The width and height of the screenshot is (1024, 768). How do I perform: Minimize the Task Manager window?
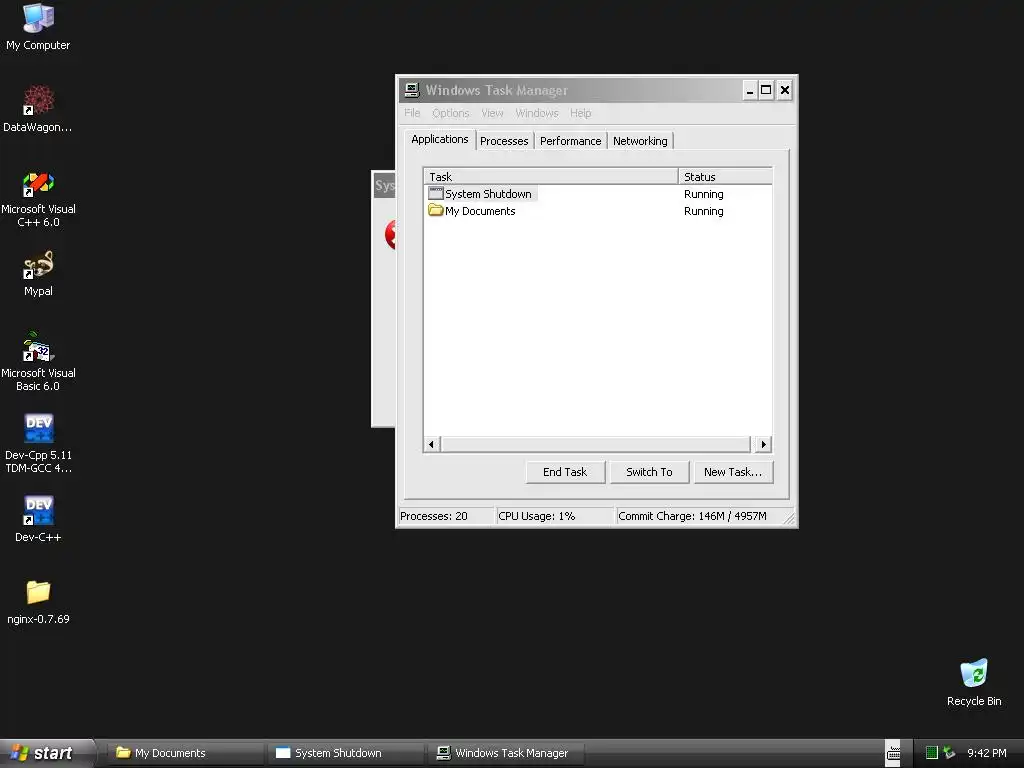tap(749, 90)
